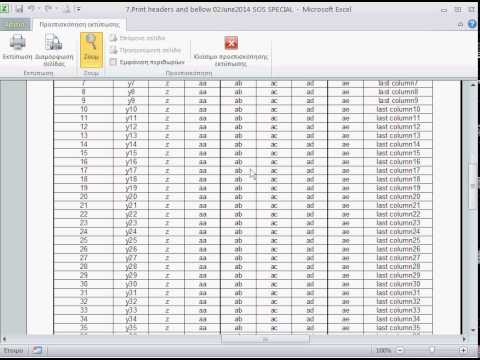Click the row number cell '31'

click(84, 293)
